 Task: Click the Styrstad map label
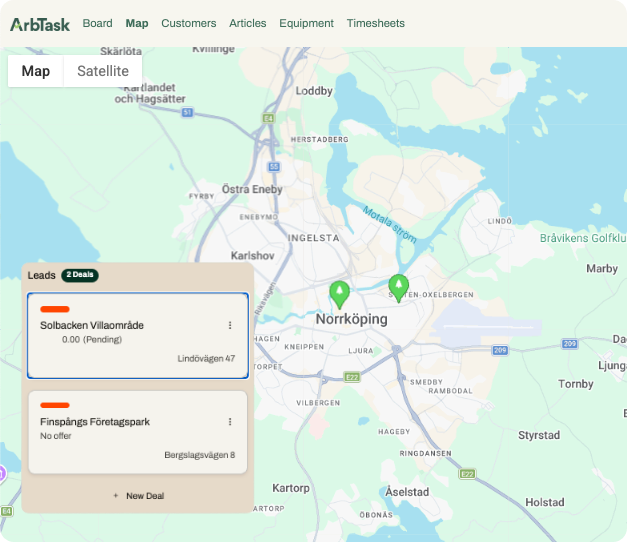click(539, 435)
